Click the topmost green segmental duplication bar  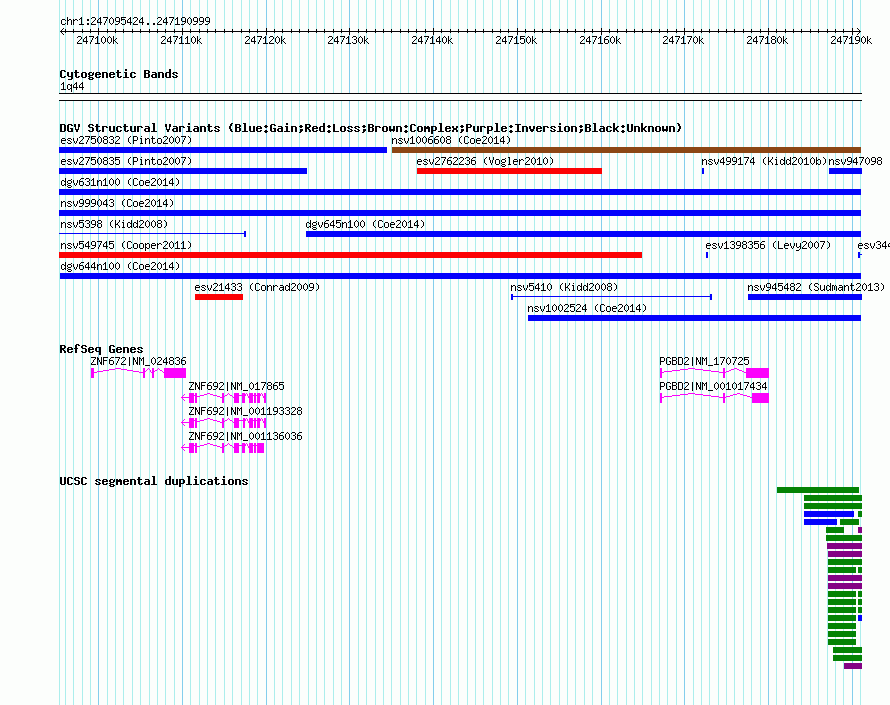pyautogui.click(x=818, y=490)
